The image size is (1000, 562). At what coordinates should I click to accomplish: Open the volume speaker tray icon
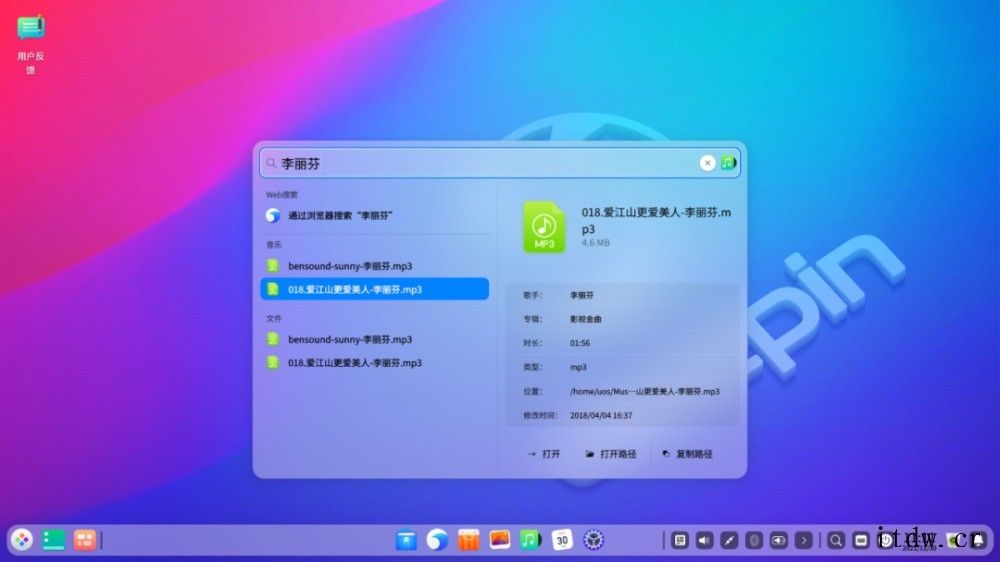click(x=704, y=541)
